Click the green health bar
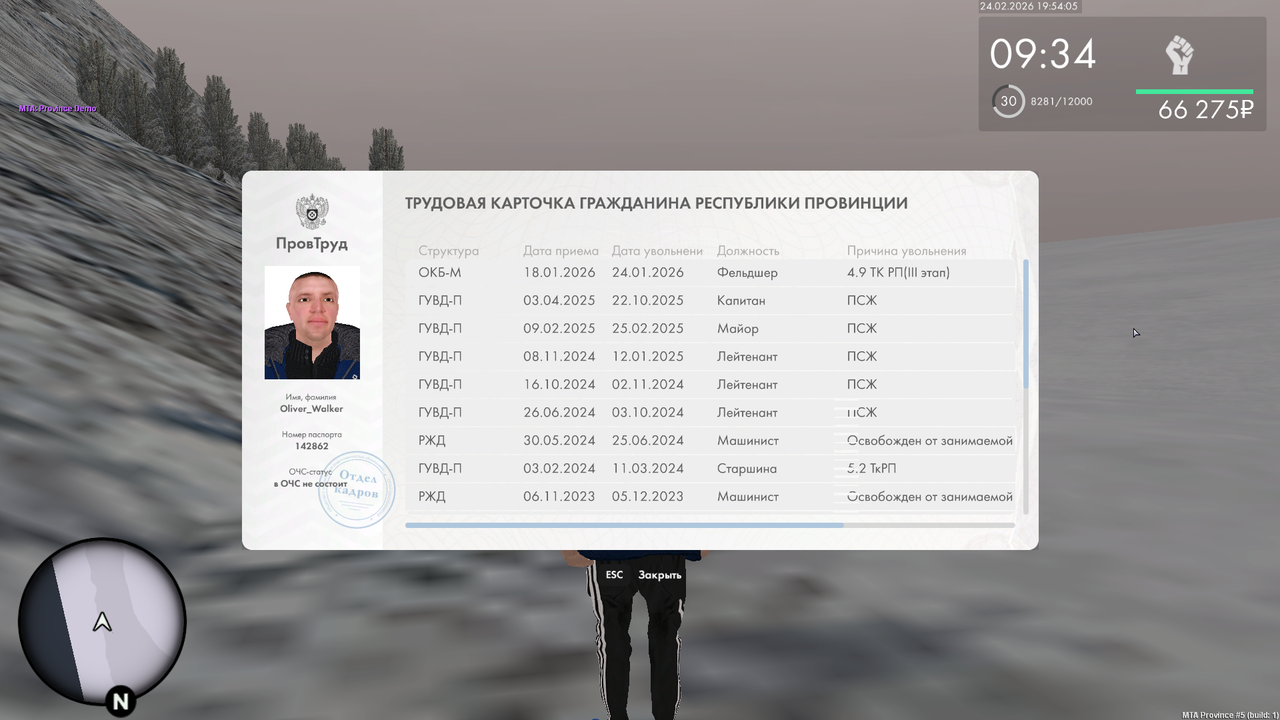 (x=1194, y=92)
